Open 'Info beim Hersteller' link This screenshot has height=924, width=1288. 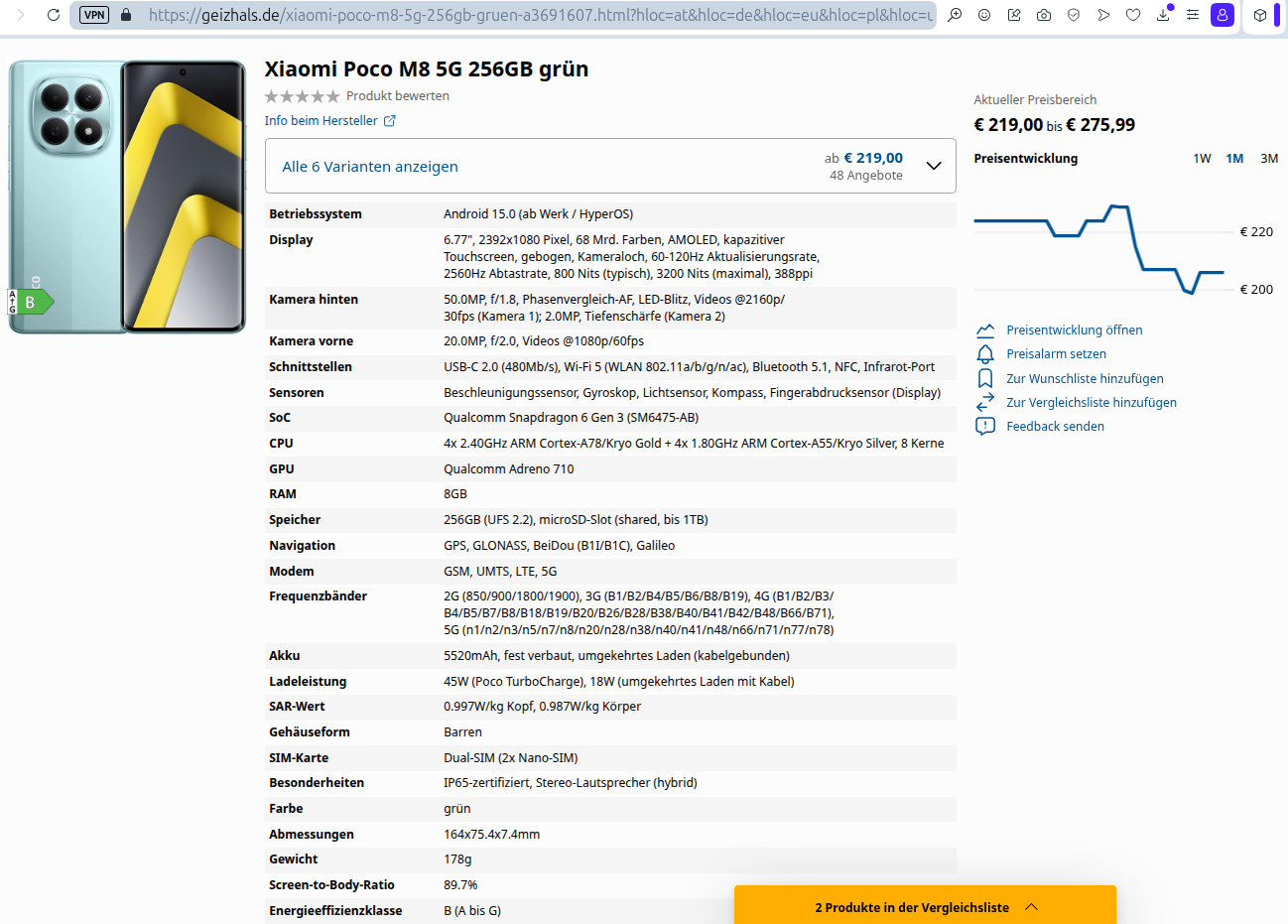point(321,121)
